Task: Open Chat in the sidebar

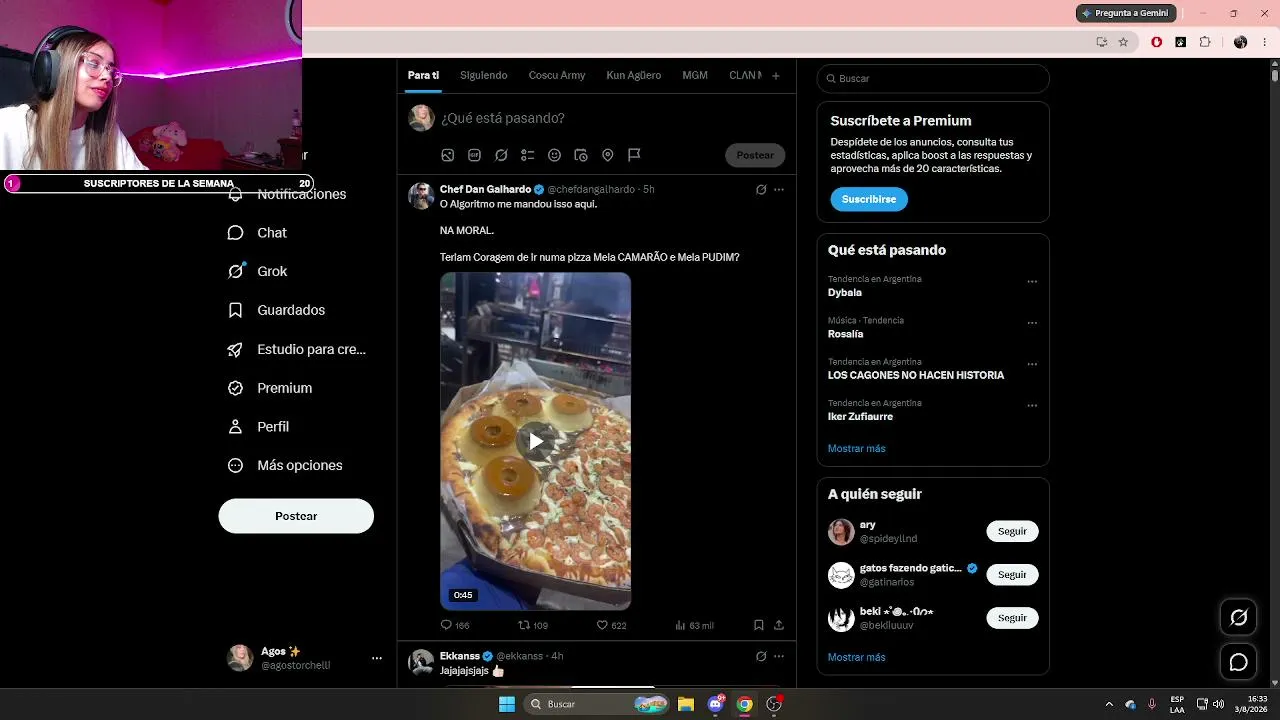Action: pos(257,233)
